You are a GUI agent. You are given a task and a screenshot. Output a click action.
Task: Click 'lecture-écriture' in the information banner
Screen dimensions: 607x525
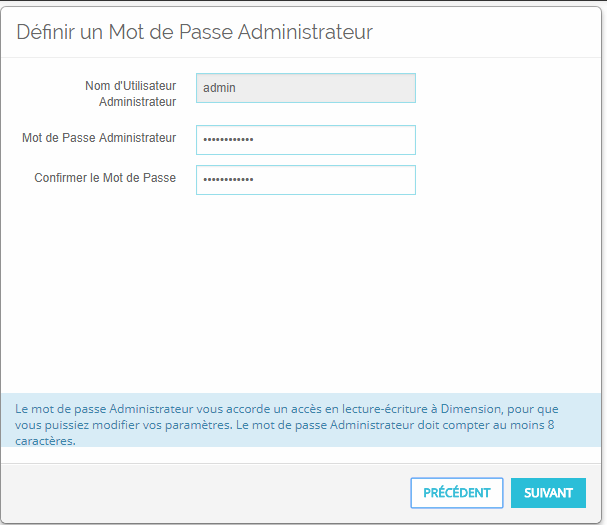[385, 409]
